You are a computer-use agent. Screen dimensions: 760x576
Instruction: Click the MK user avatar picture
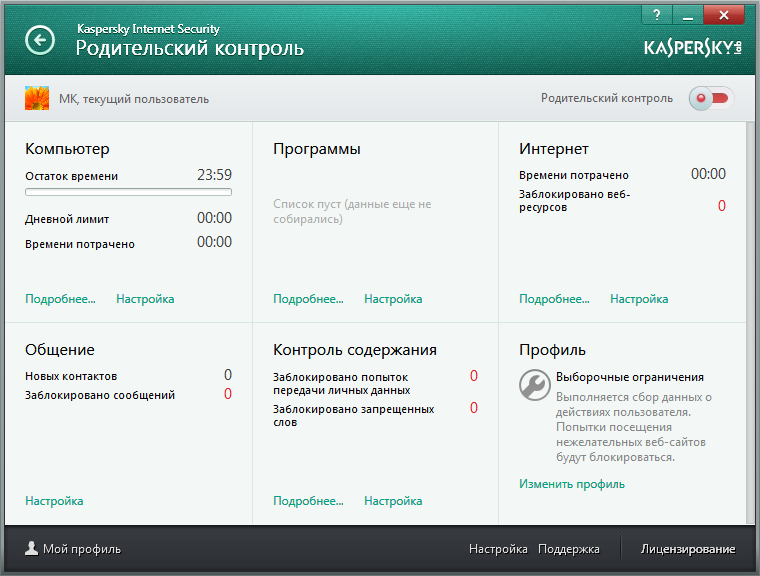(x=37, y=98)
